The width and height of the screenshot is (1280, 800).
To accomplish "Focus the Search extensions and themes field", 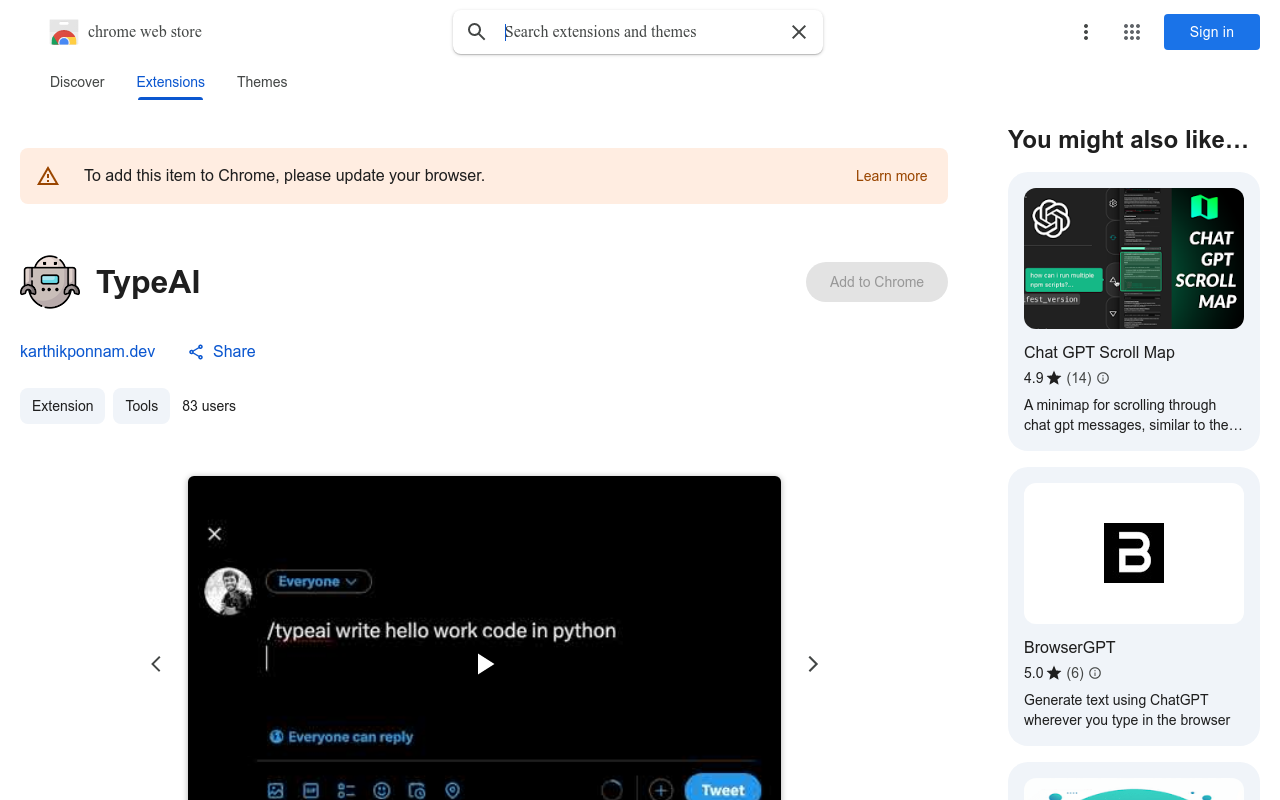I will click(x=640, y=32).
